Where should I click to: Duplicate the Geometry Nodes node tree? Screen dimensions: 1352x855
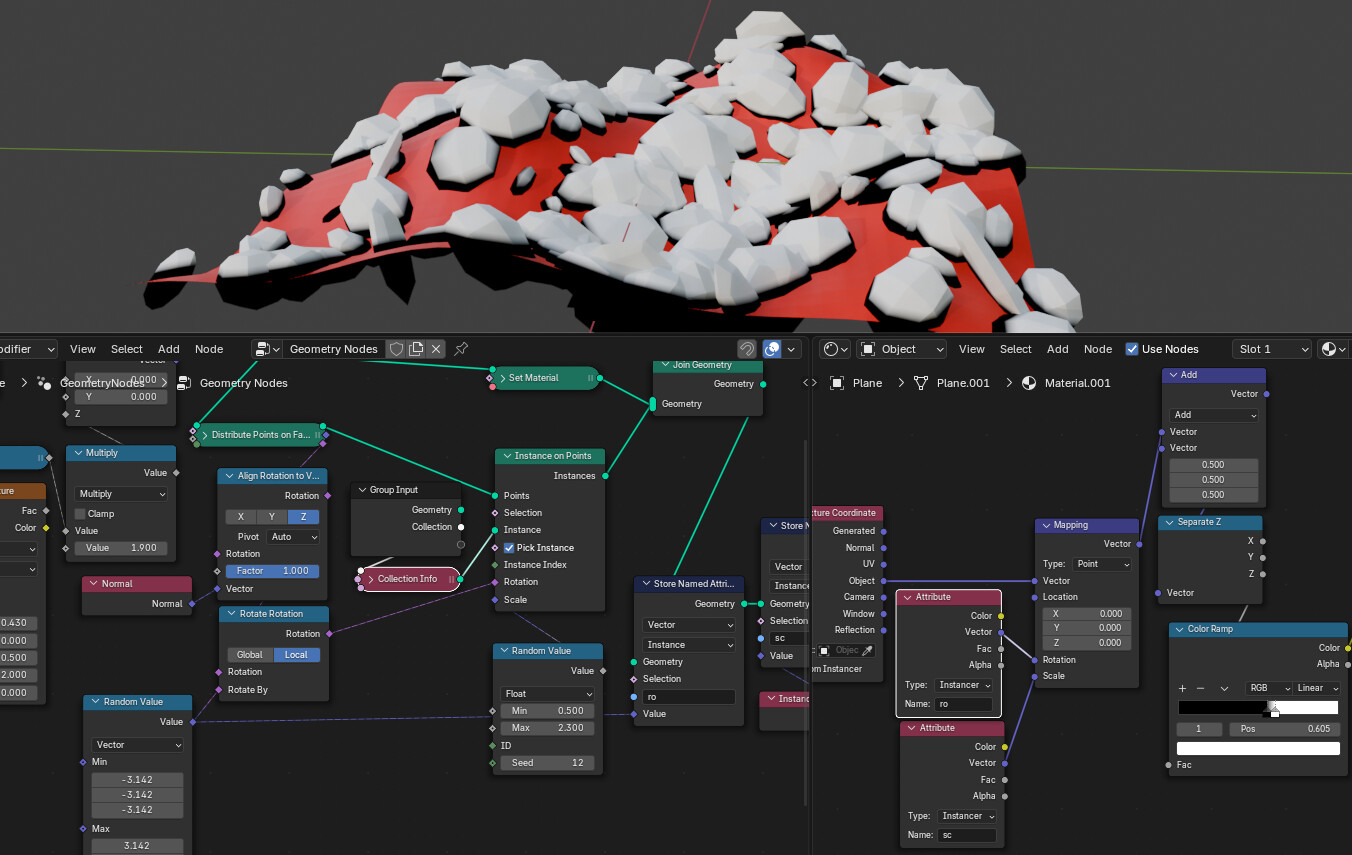coord(416,349)
